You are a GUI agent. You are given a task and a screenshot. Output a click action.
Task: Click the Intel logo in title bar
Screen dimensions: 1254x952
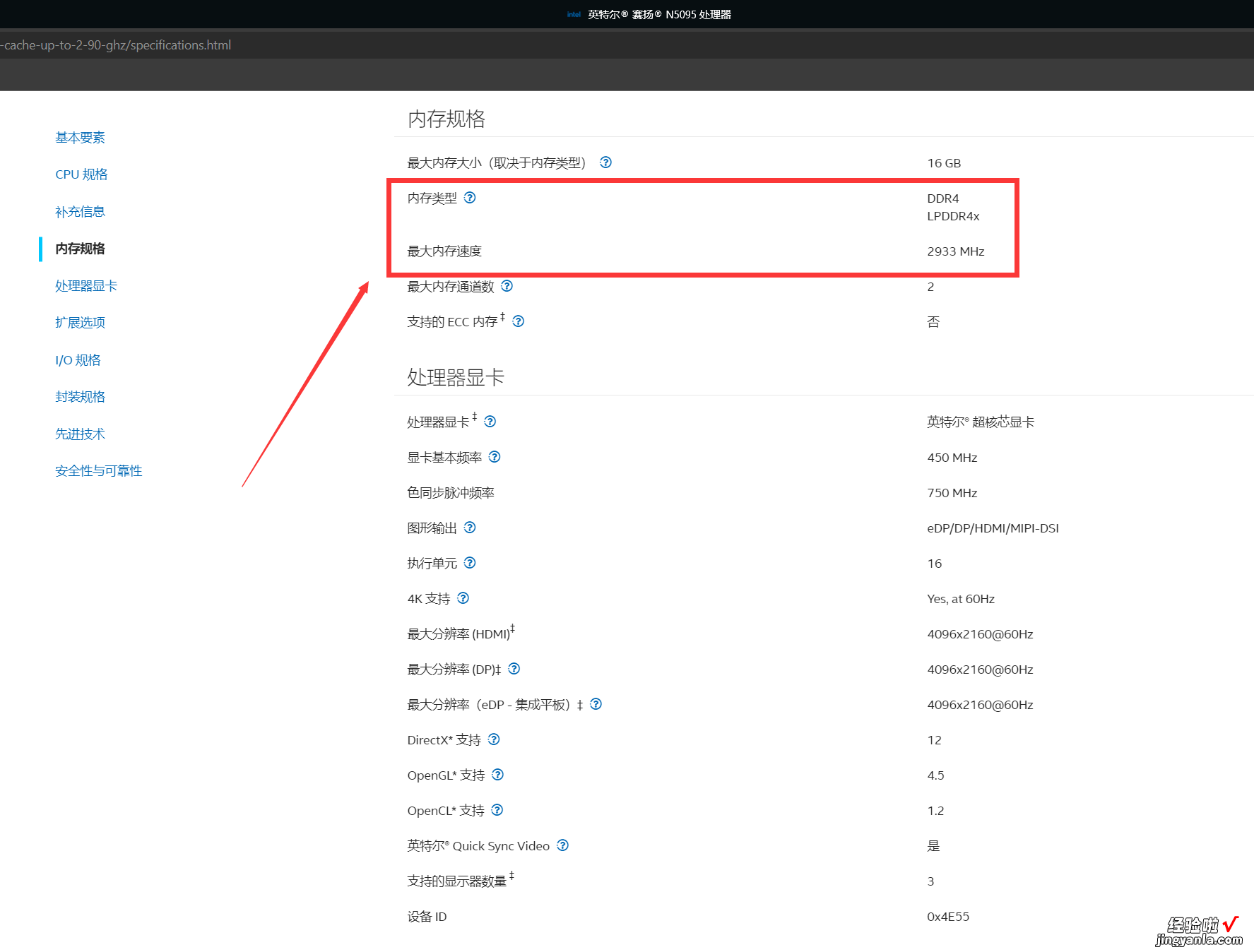tap(574, 14)
